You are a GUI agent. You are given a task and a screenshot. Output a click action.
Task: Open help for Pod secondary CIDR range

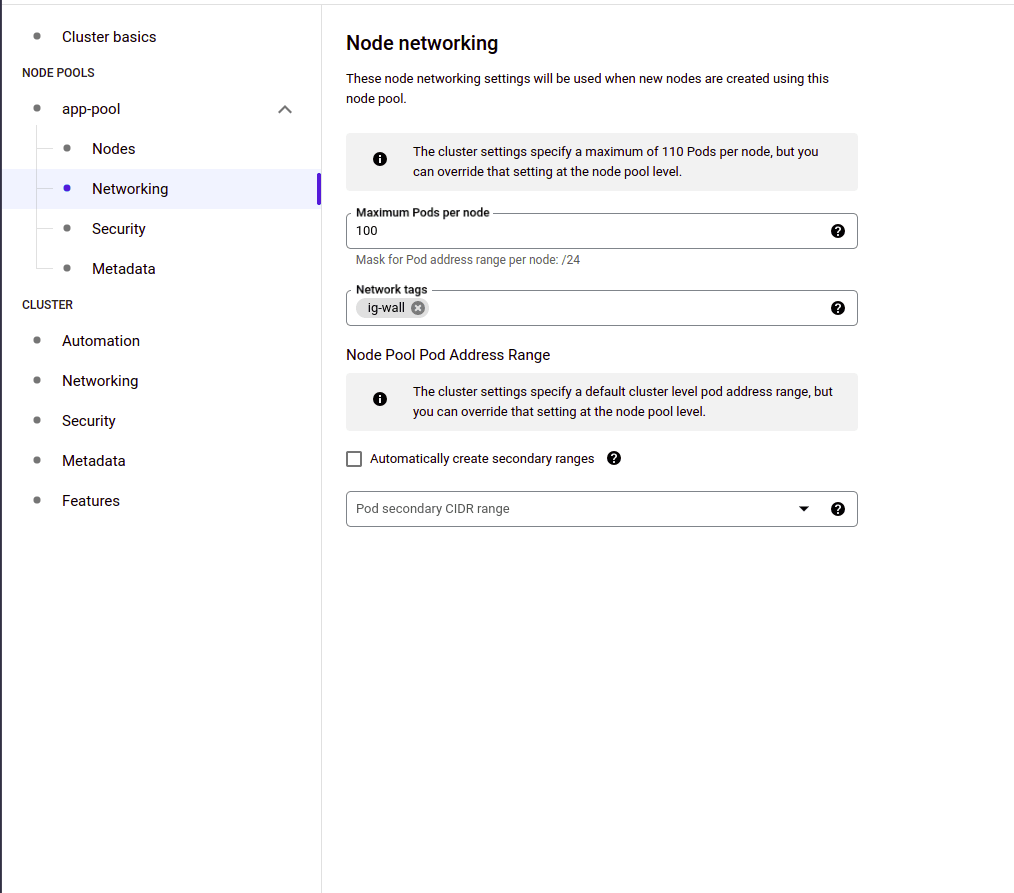pyautogui.click(x=837, y=509)
